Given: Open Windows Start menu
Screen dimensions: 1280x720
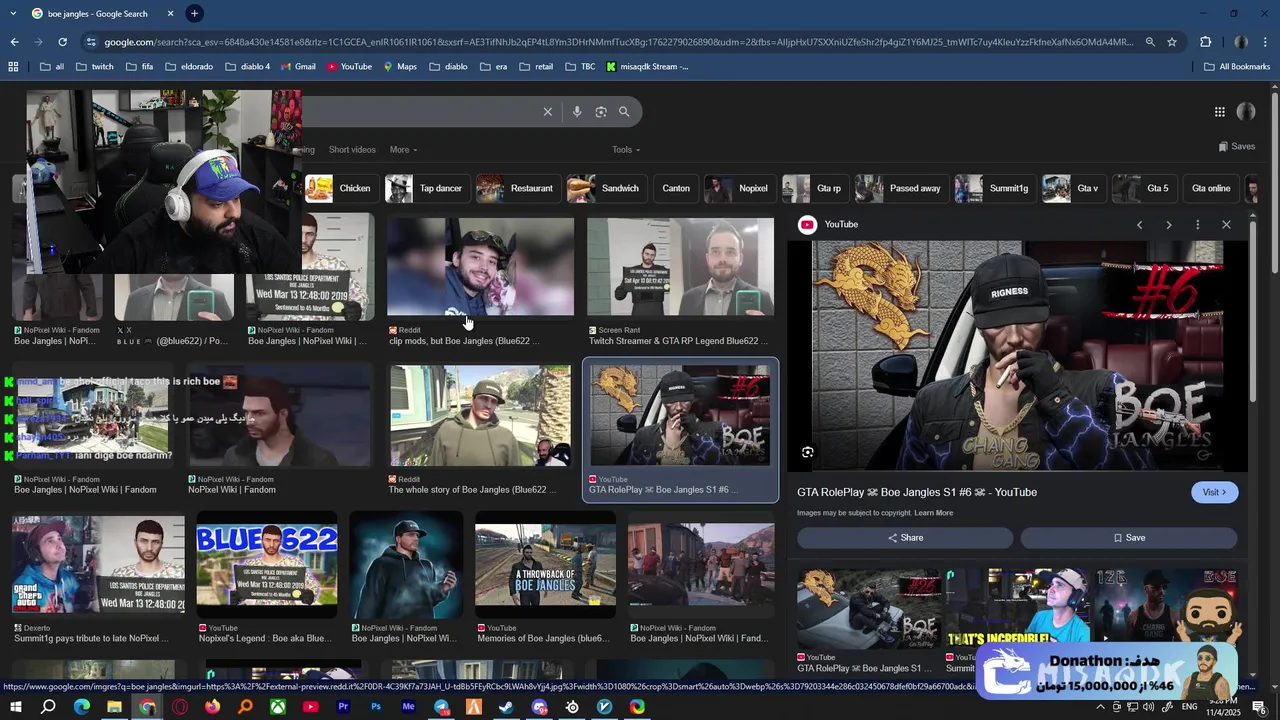Looking at the screenshot, I should pos(15,707).
